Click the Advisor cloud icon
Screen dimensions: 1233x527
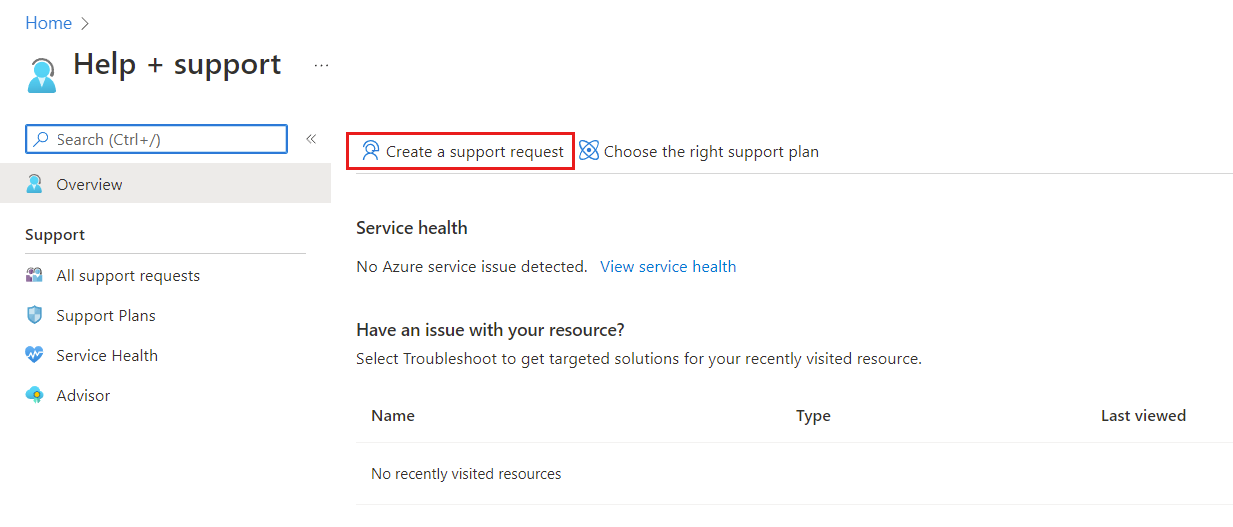click(35, 395)
